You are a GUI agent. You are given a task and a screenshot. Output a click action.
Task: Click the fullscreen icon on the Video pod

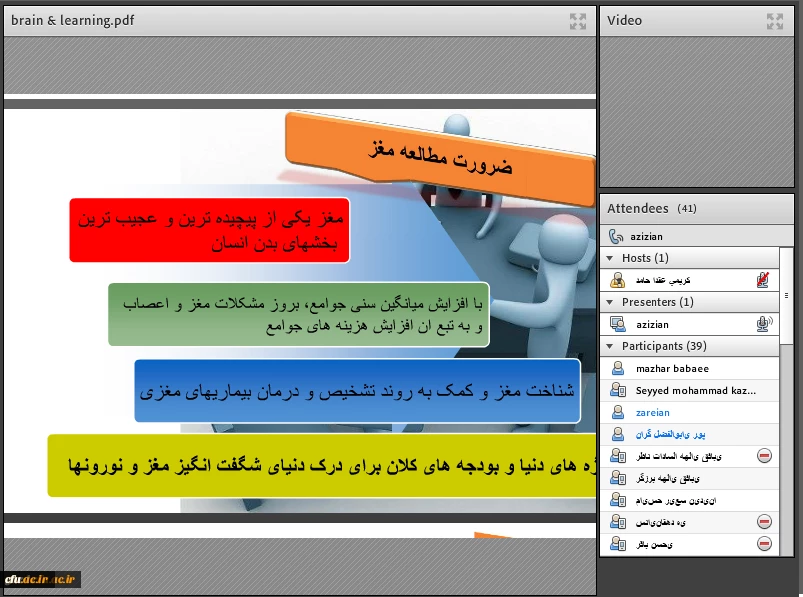[x=777, y=20]
